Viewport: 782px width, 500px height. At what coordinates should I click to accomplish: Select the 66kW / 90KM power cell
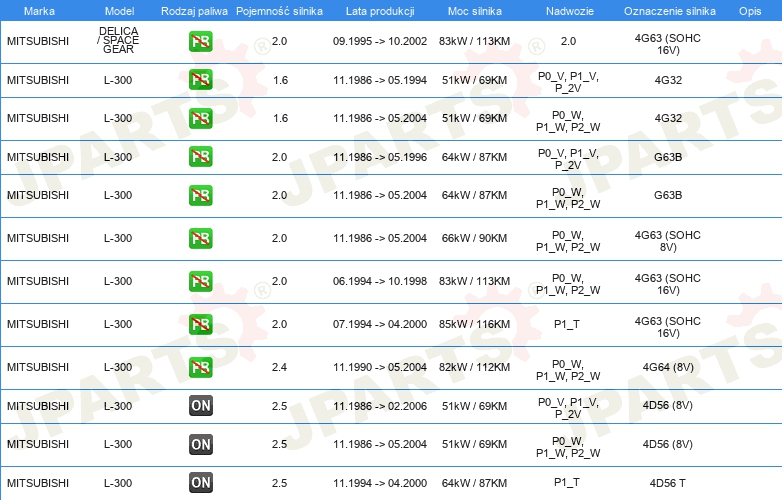474,238
